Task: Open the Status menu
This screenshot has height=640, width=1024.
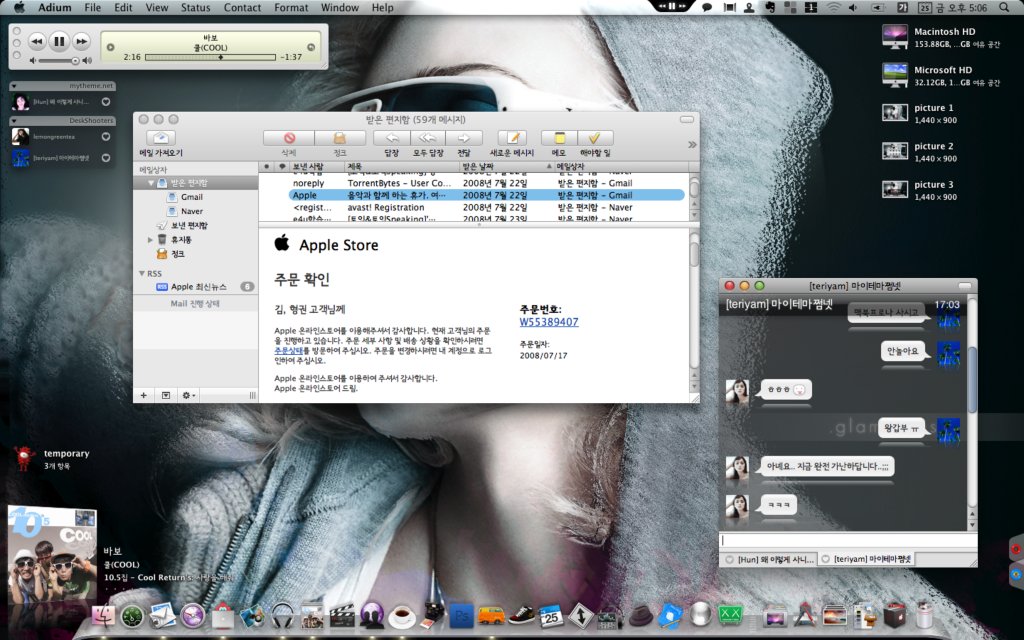Action: pos(195,7)
